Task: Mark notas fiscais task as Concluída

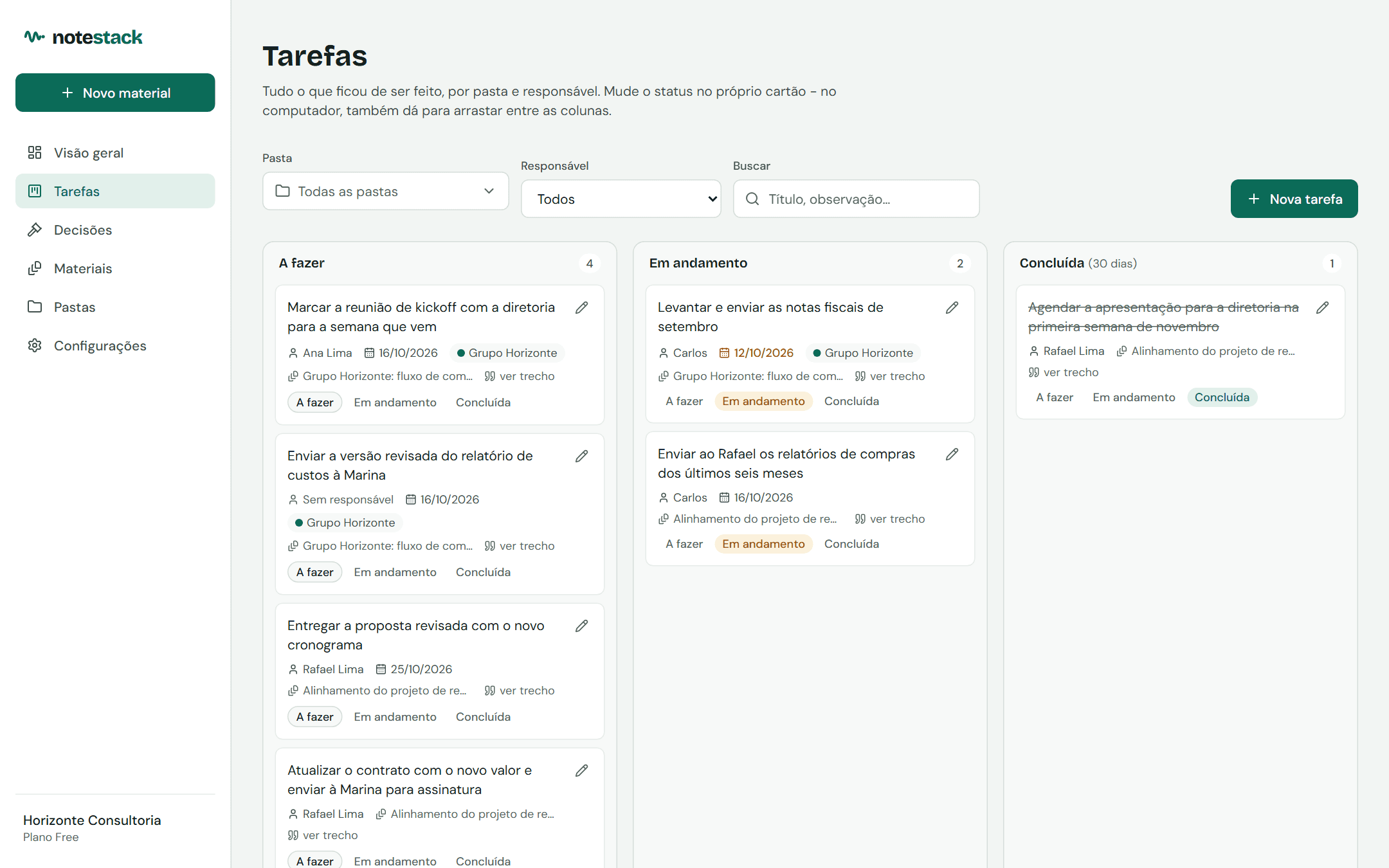Action: coord(851,401)
